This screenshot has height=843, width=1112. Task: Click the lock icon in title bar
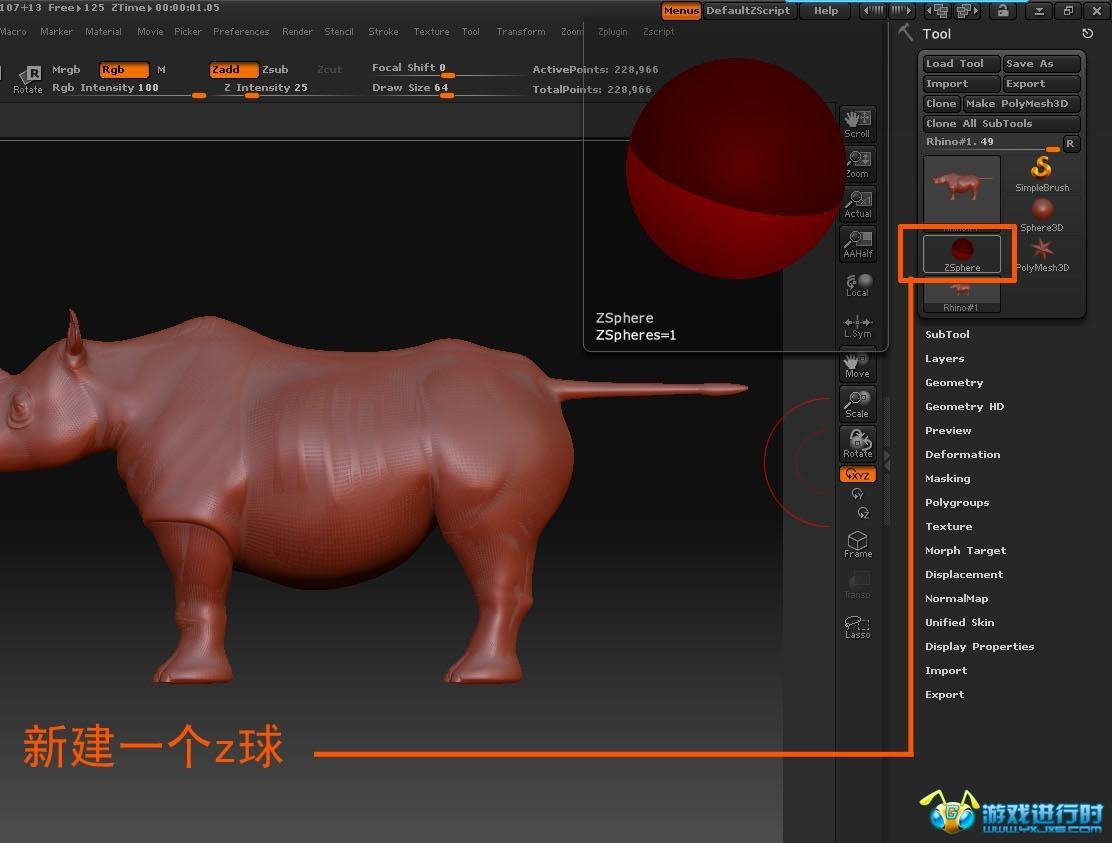click(1003, 11)
